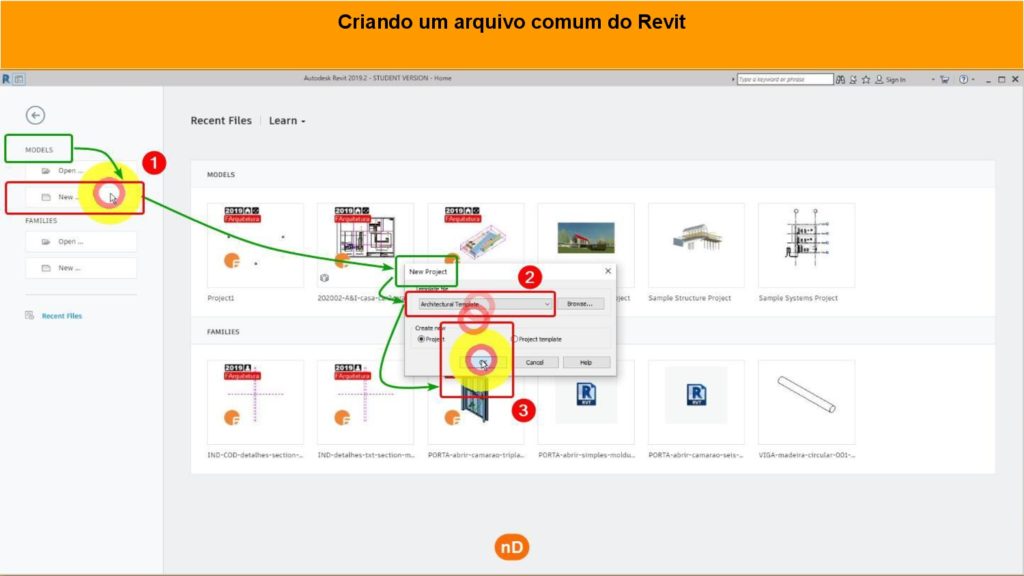Click the help question mark icon
This screenshot has width=1024, height=576.
pos(962,79)
